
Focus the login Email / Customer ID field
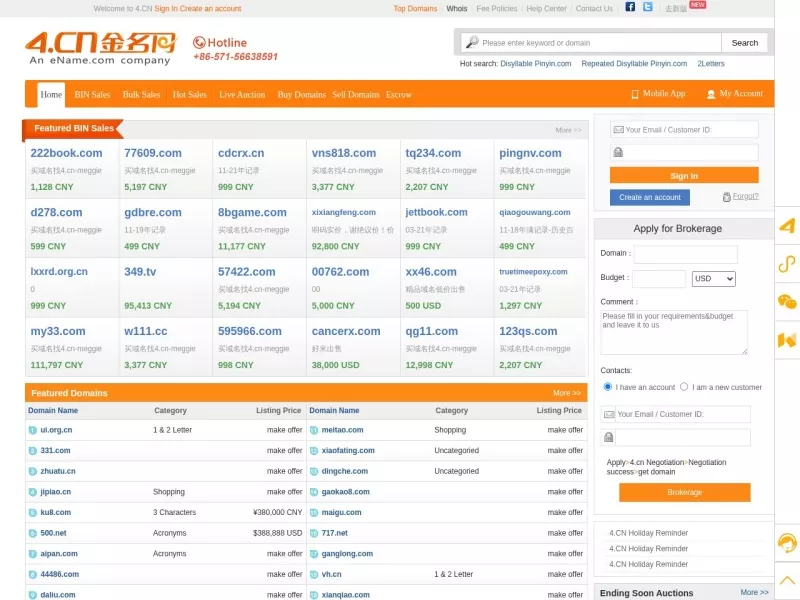pyautogui.click(x=684, y=130)
